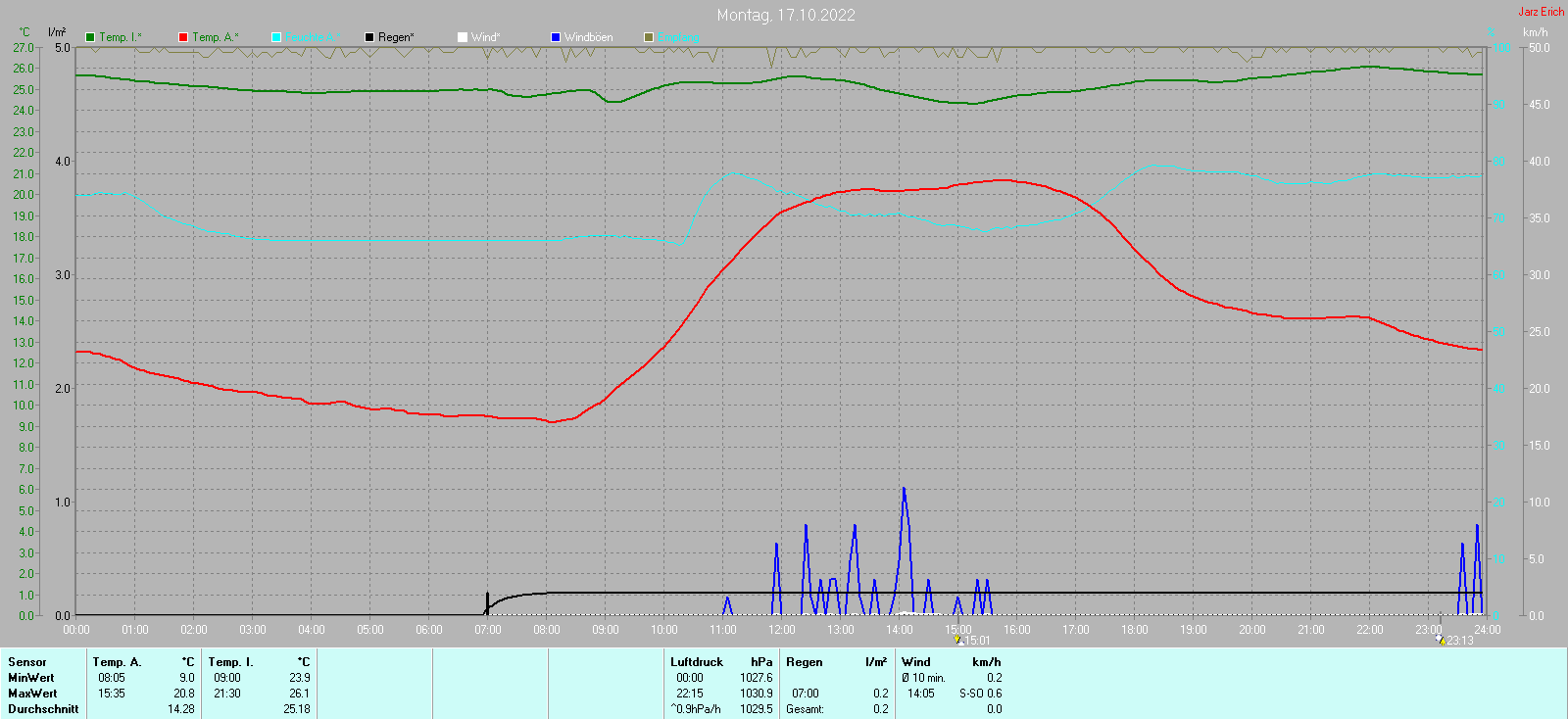The height and width of the screenshot is (719, 1568).
Task: Click the 50.0 label on the km/h axis
Action: (x=1540, y=48)
